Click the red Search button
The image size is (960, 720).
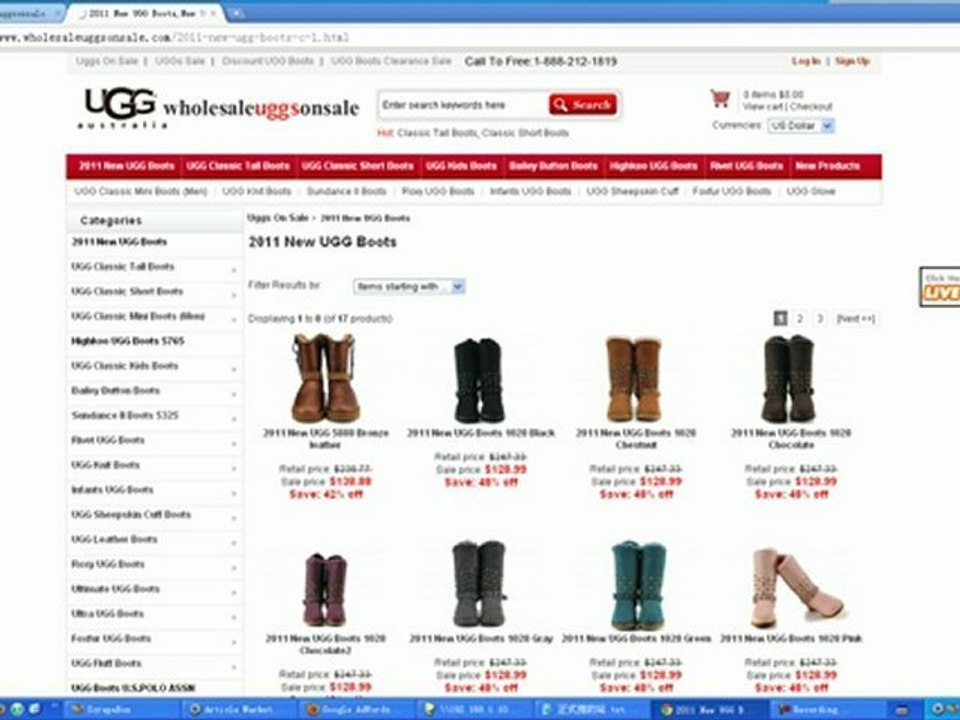click(x=582, y=105)
